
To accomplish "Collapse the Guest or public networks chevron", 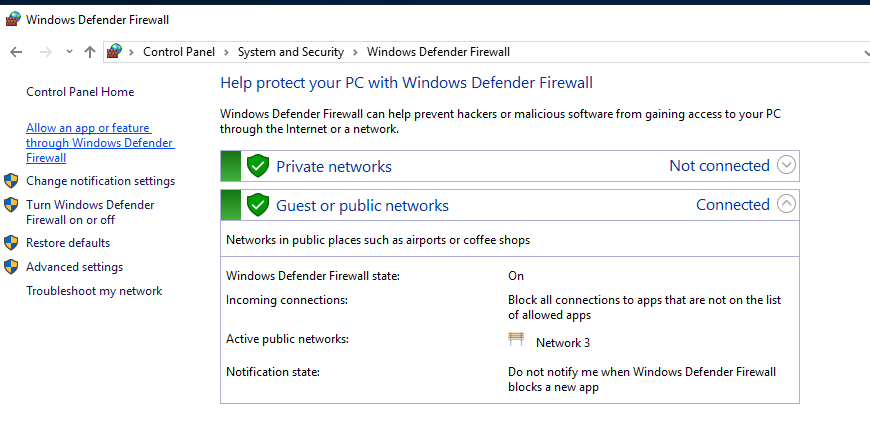I will (786, 205).
